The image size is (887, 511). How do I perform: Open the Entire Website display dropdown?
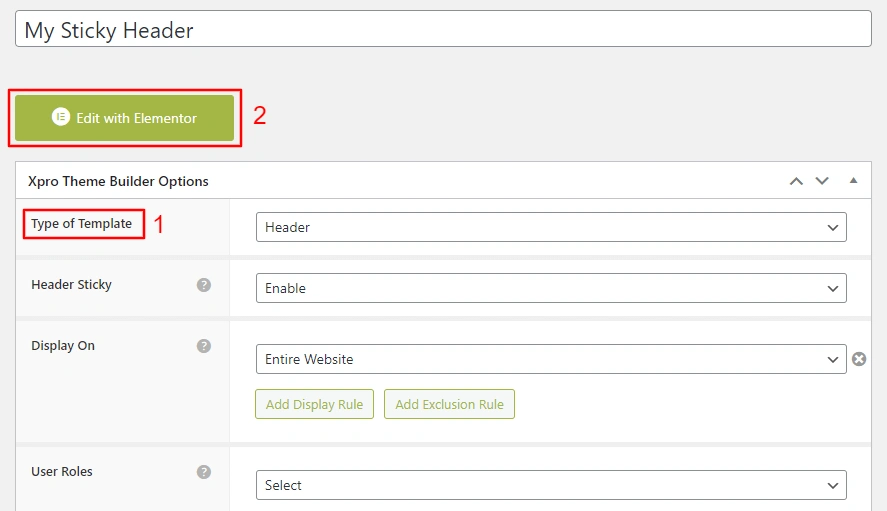[551, 359]
